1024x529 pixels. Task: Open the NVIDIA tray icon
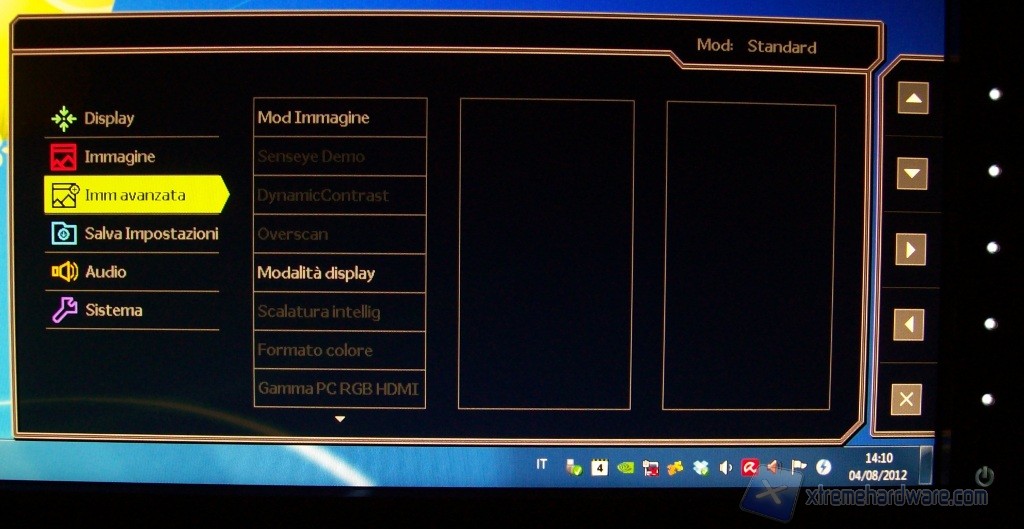pos(625,467)
